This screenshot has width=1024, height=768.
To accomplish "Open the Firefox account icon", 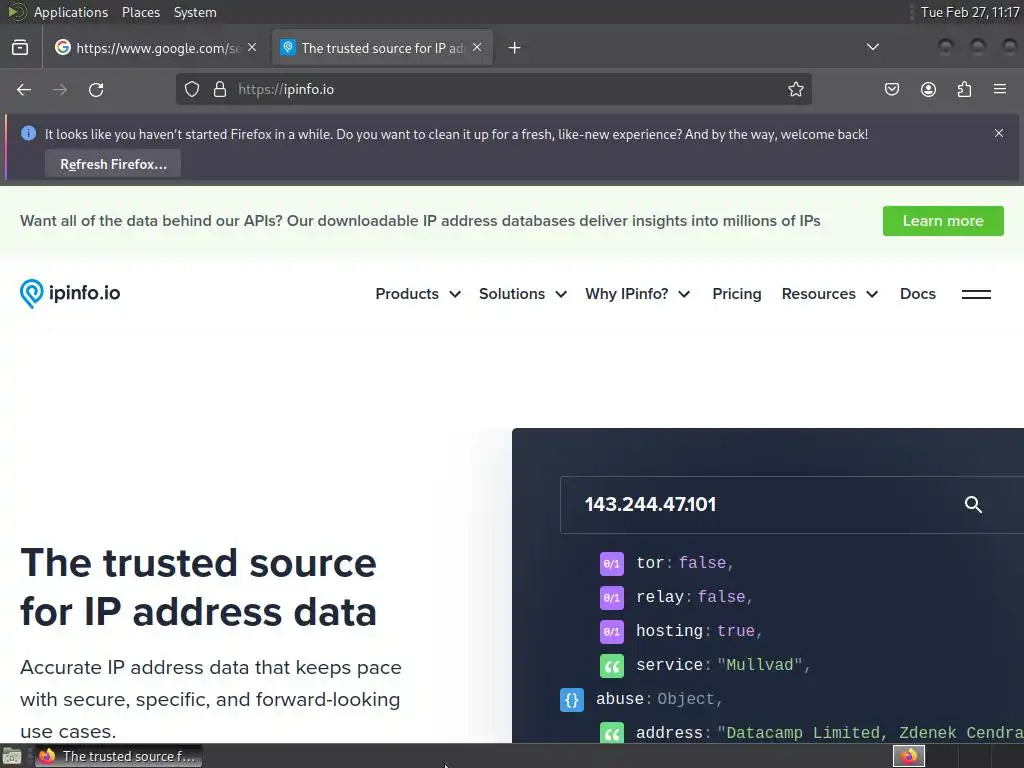I will (x=928, y=89).
